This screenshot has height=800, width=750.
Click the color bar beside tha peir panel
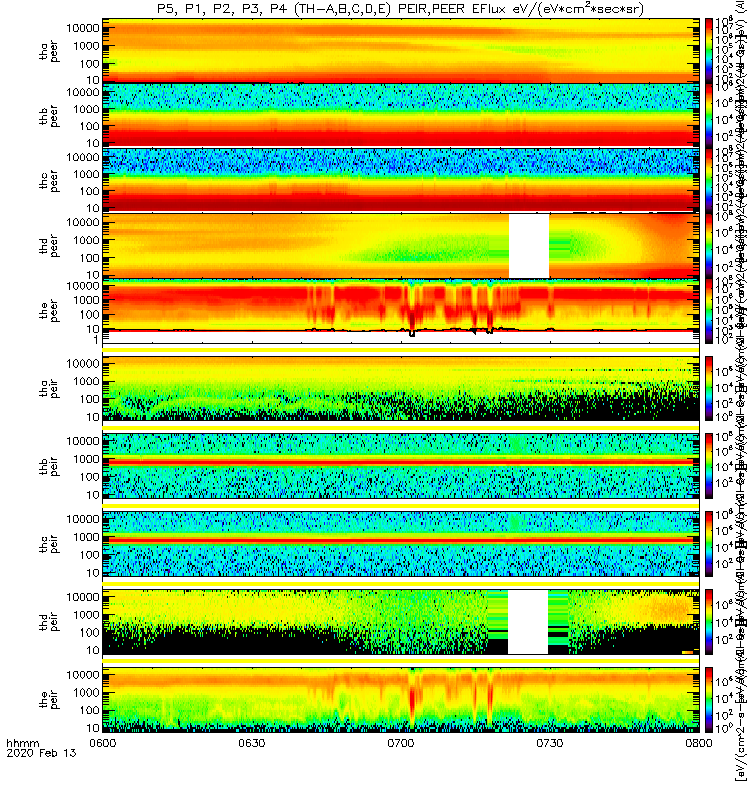pyautogui.click(x=709, y=388)
